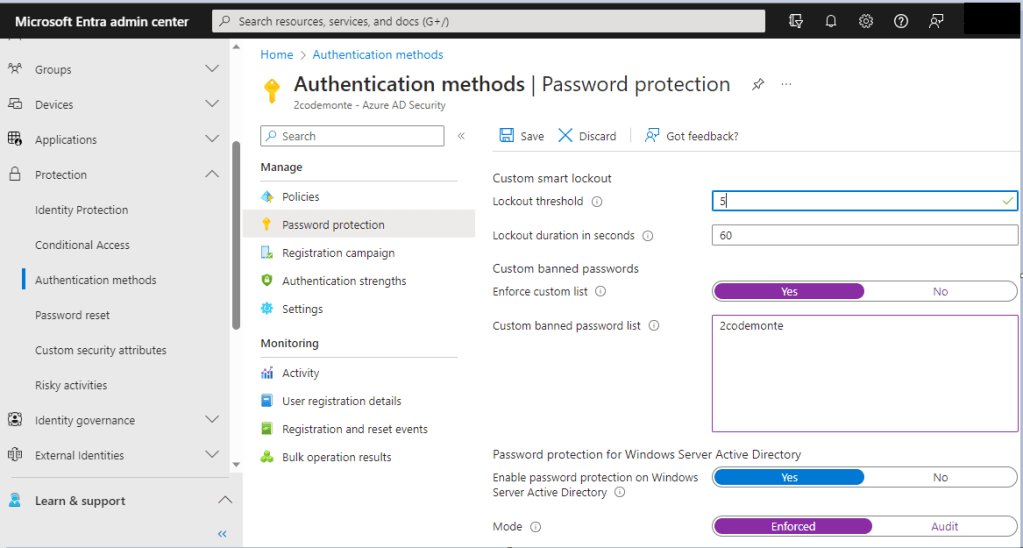Open Conditional Access in sidebar
This screenshot has width=1023, height=548.
coord(82,245)
